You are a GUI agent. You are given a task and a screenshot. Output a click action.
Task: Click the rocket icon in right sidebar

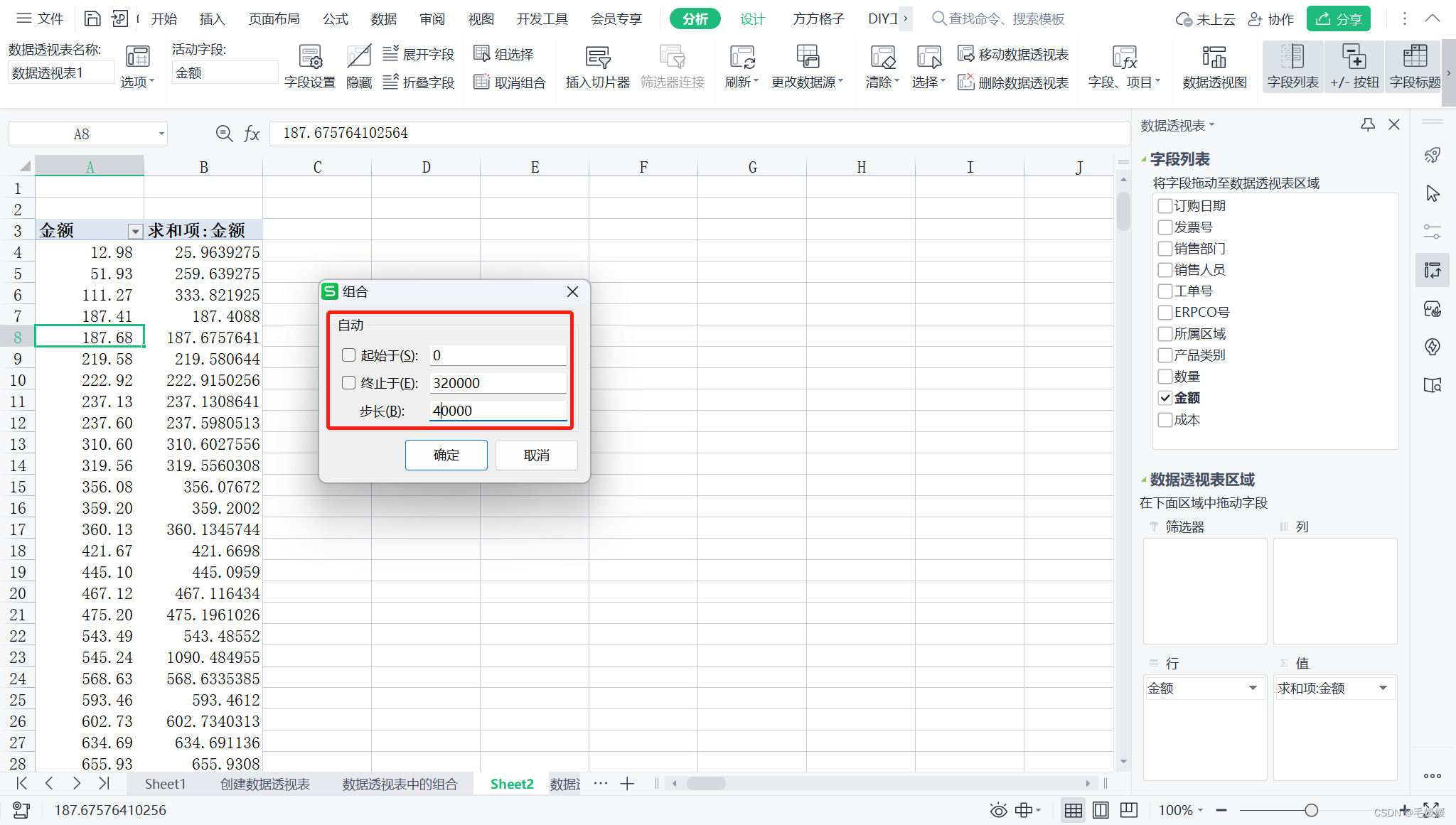[x=1433, y=156]
